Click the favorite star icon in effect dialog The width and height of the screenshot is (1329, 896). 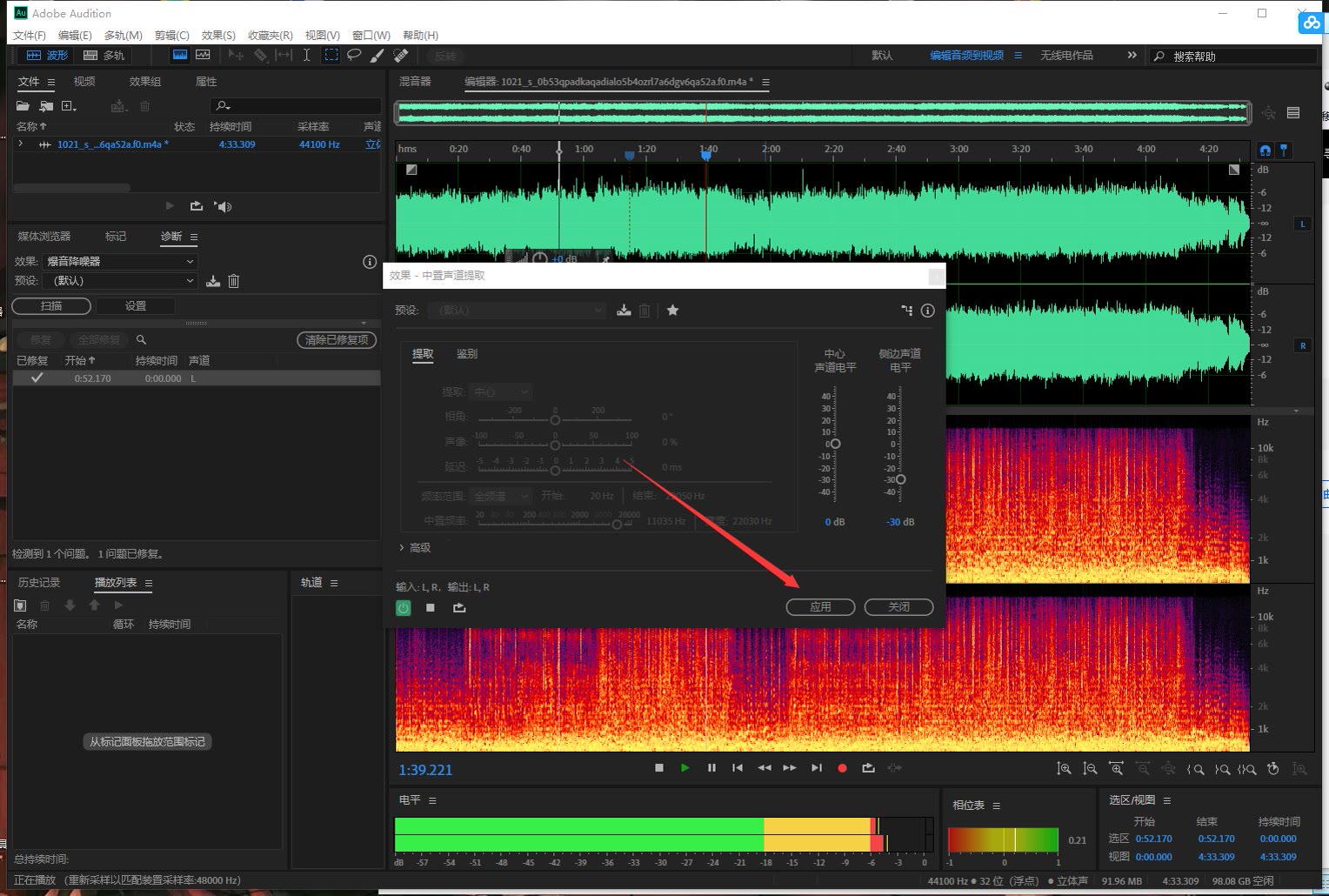(672, 310)
